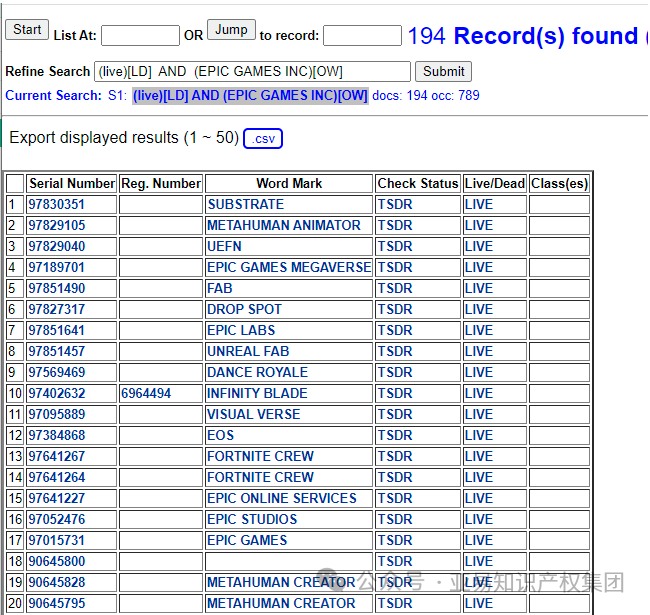
Task: Open the FAB word mark link
Action: click(220, 288)
